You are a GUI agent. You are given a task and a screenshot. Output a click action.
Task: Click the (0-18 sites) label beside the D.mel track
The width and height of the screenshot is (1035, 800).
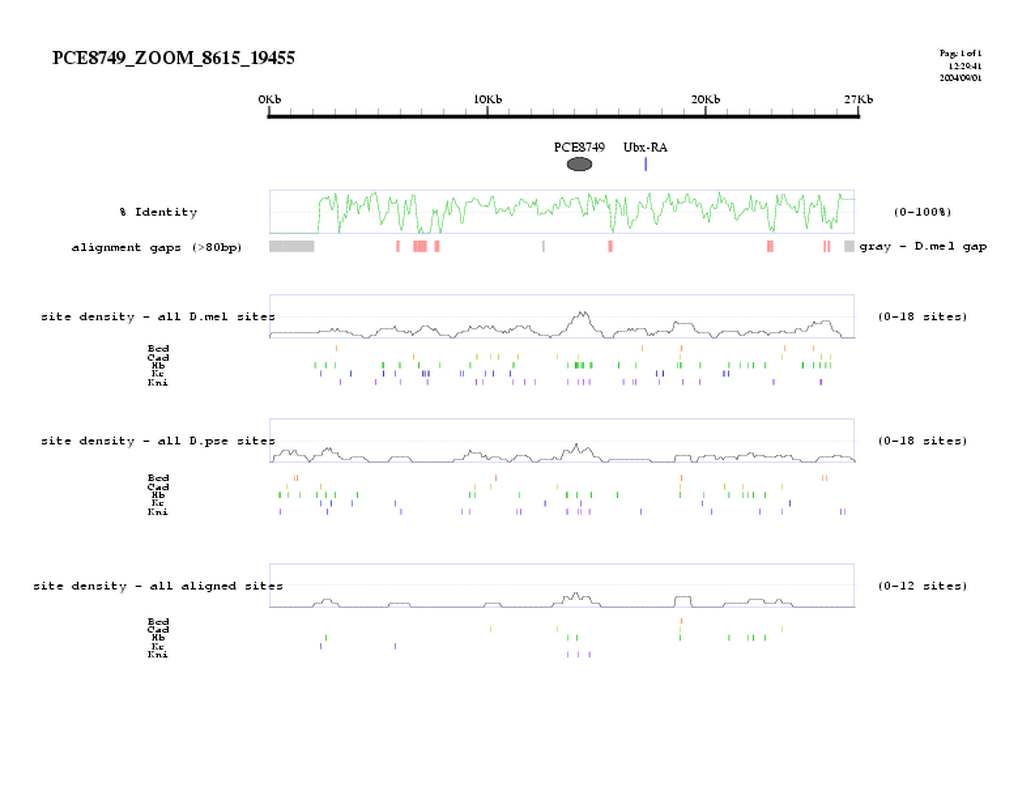click(x=922, y=317)
